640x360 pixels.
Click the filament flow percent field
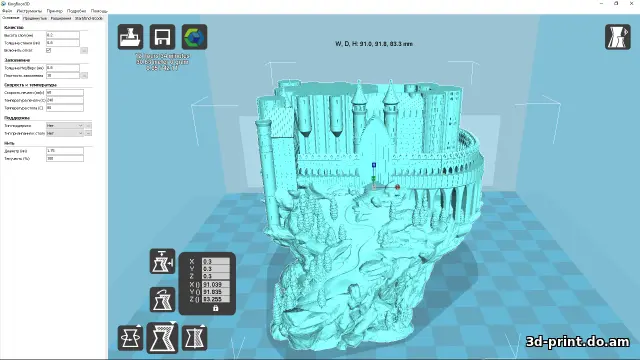(65, 158)
